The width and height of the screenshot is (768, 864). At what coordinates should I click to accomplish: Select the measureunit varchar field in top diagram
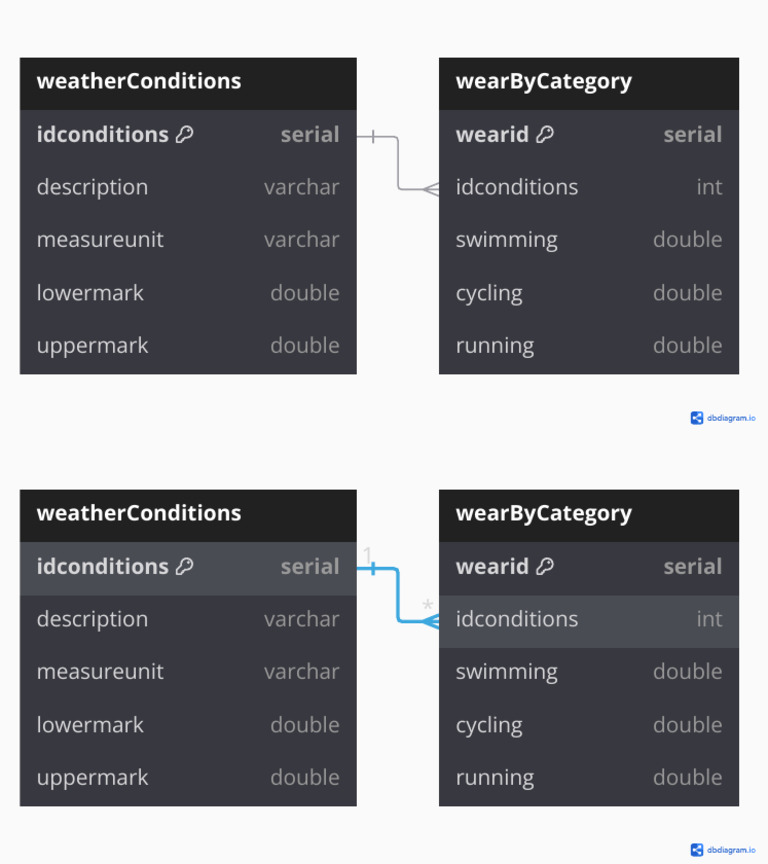click(x=188, y=240)
